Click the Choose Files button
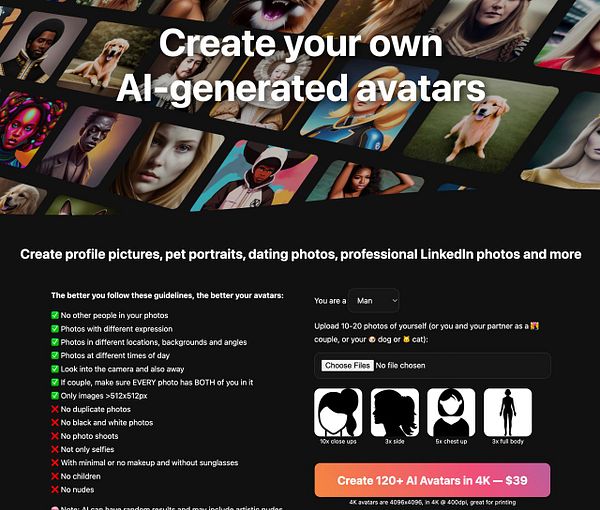Screen dimensions: 600x510 tap(347, 365)
